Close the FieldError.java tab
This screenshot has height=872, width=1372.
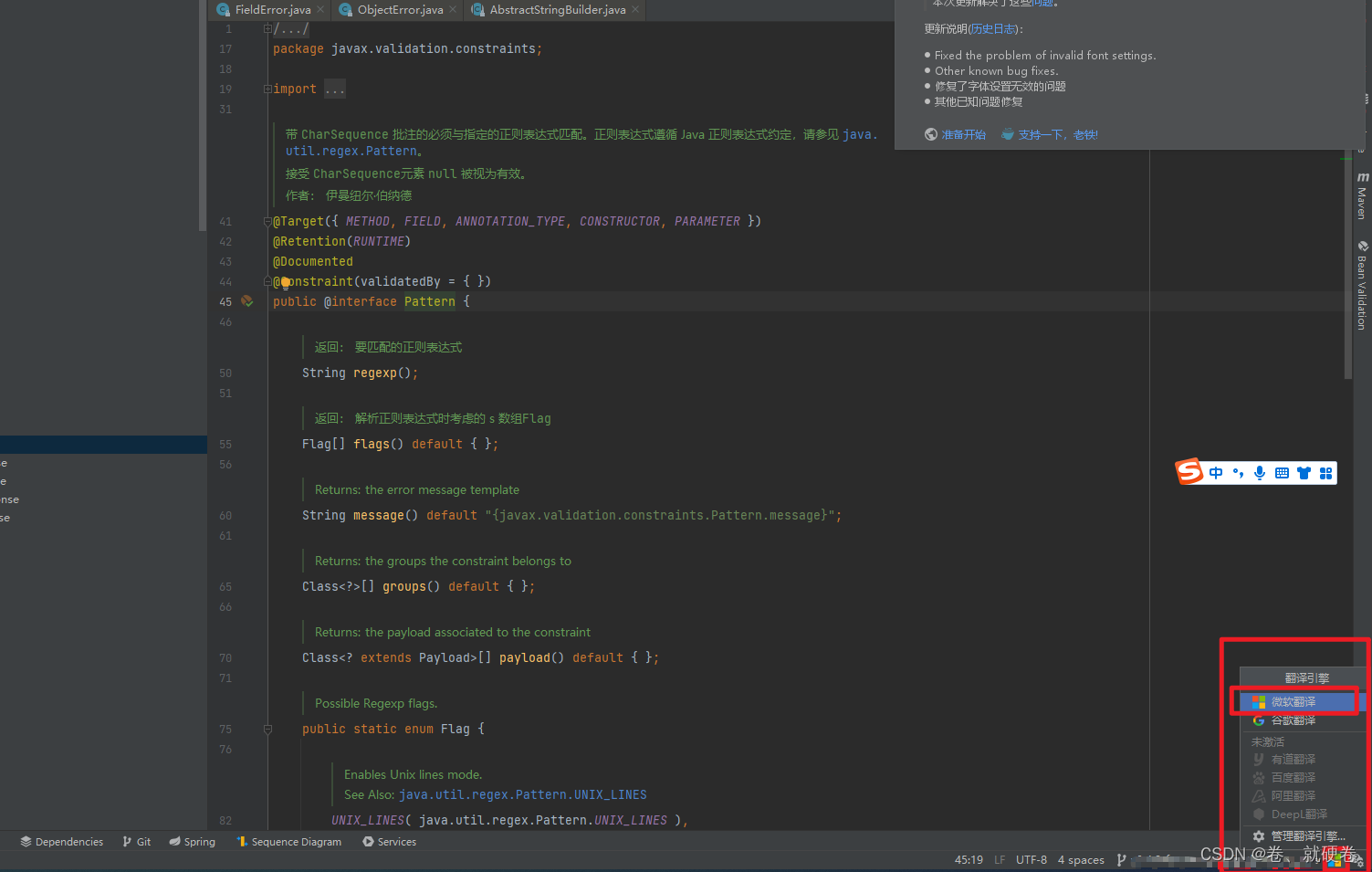320,9
